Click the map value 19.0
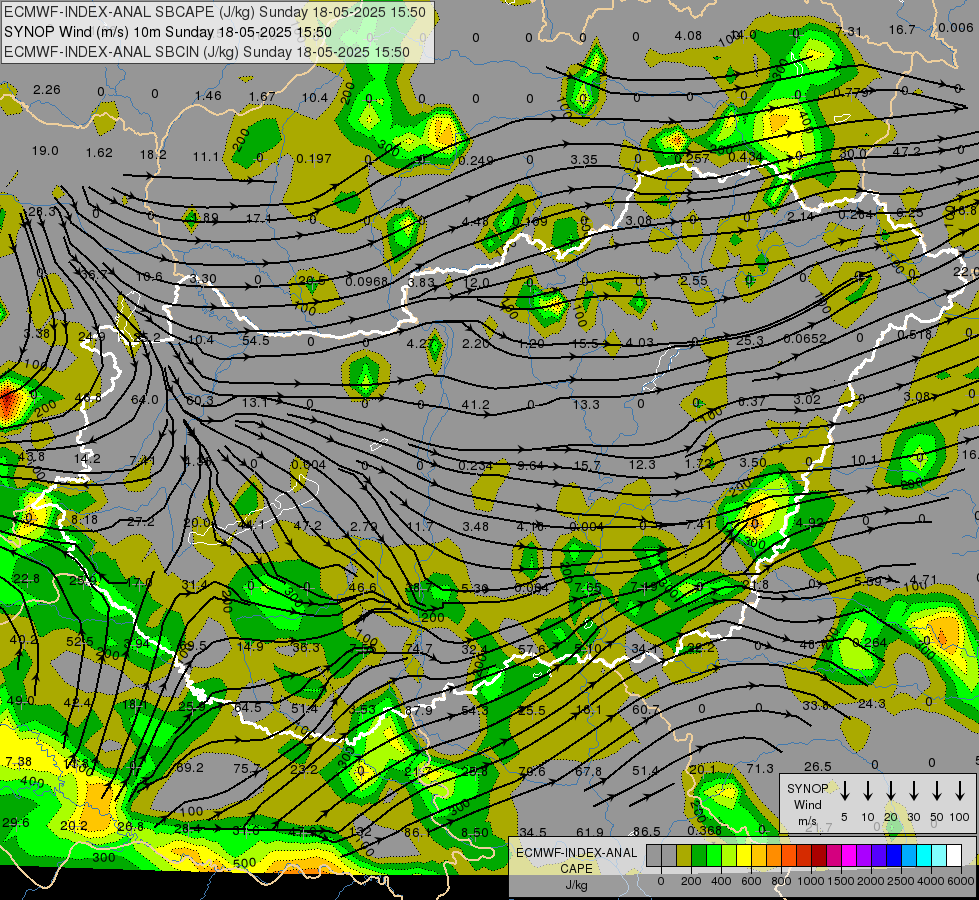The height and width of the screenshot is (900, 979). 45,151
